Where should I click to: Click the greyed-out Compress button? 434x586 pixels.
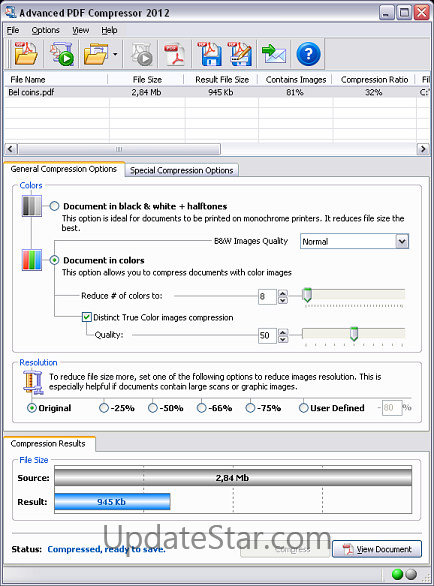point(285,549)
